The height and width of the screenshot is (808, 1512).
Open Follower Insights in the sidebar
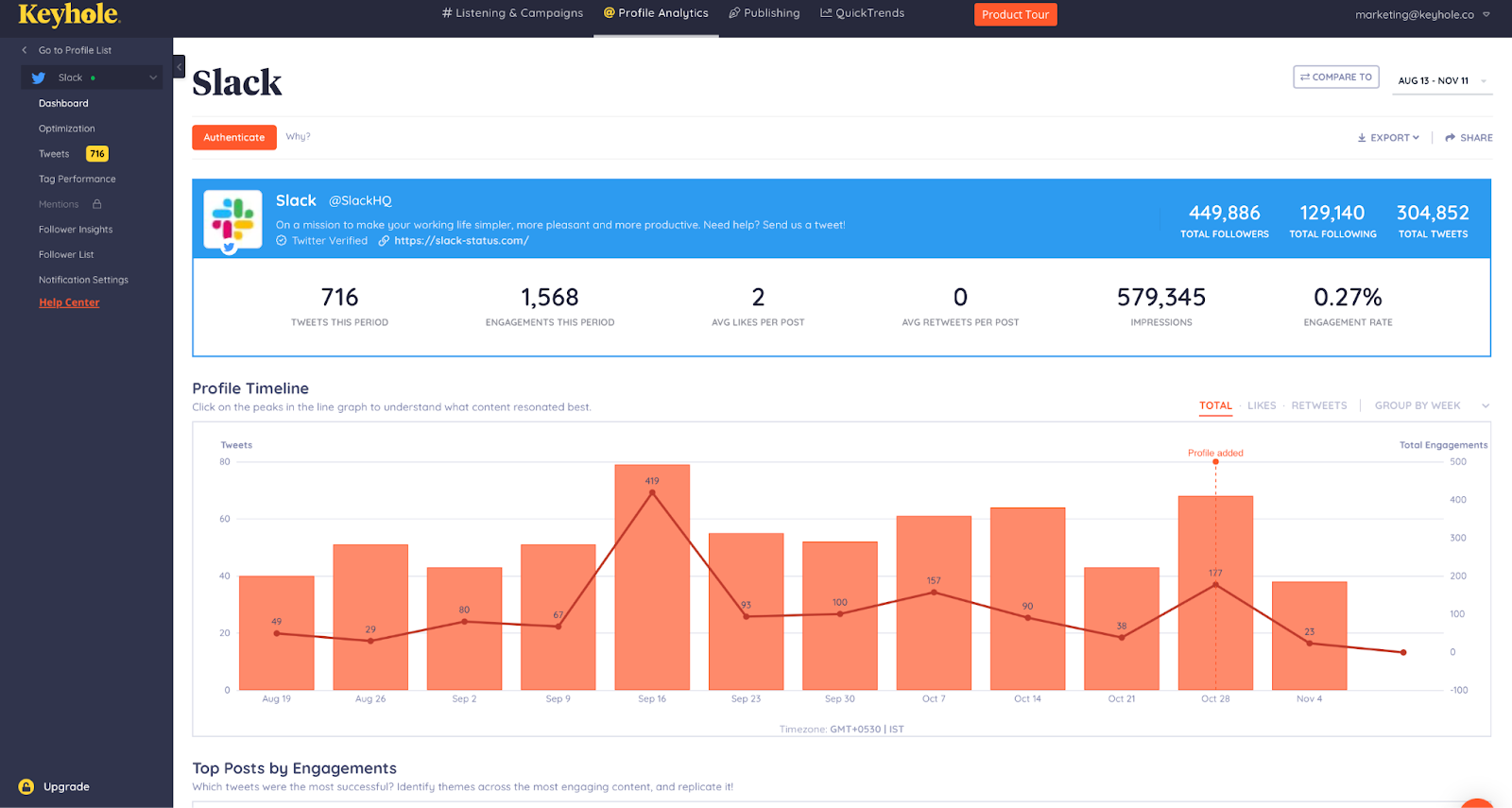coord(76,230)
